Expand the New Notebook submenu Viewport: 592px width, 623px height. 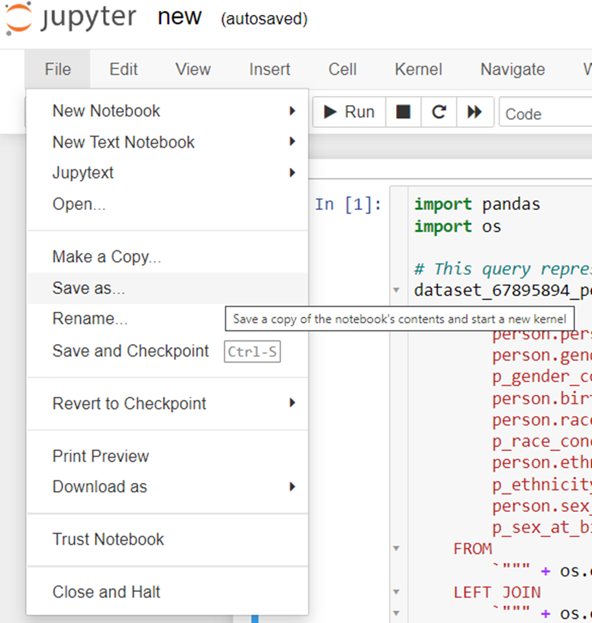click(x=168, y=111)
